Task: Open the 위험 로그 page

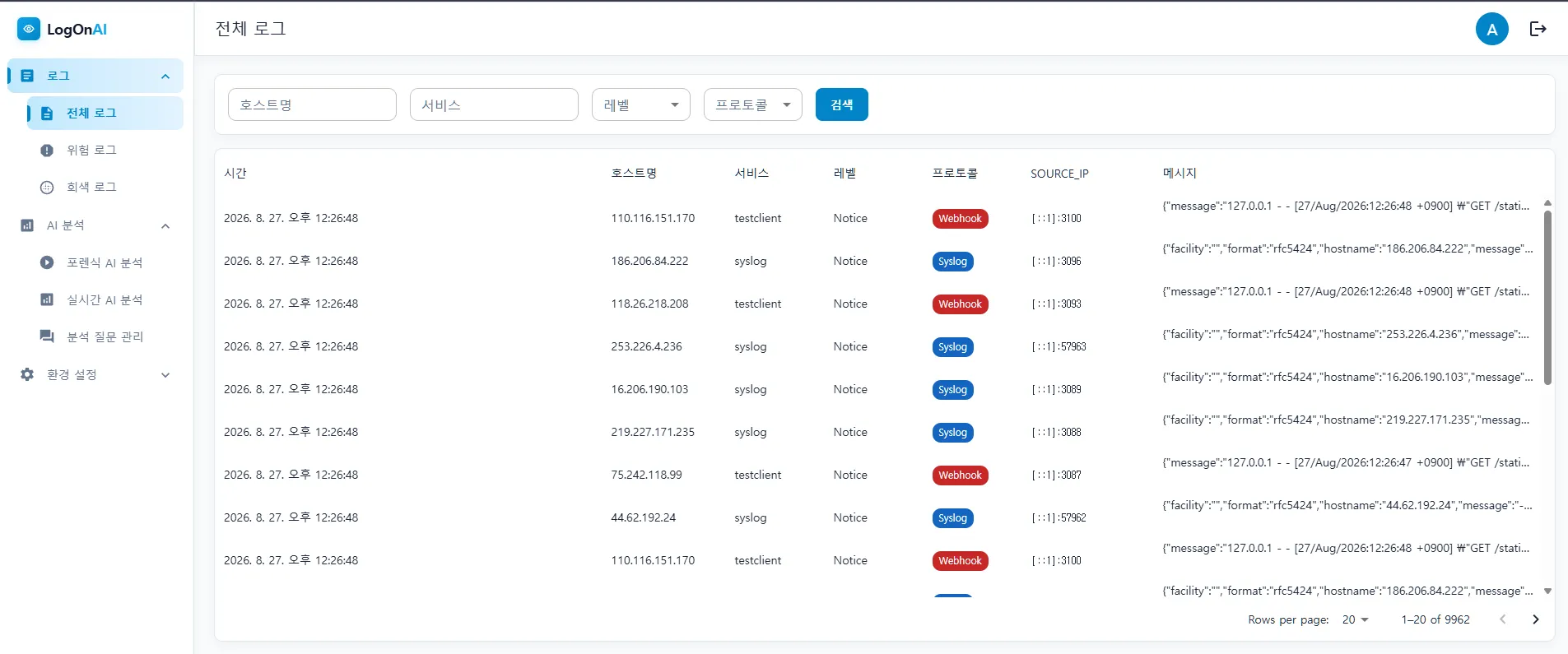Action: tap(105, 151)
